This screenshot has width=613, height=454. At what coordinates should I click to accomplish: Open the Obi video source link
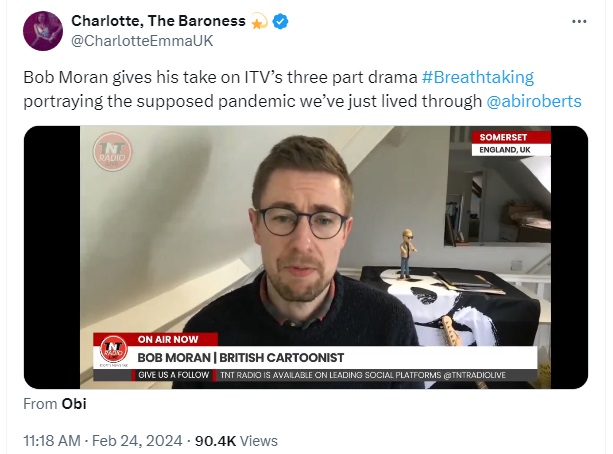point(74,404)
